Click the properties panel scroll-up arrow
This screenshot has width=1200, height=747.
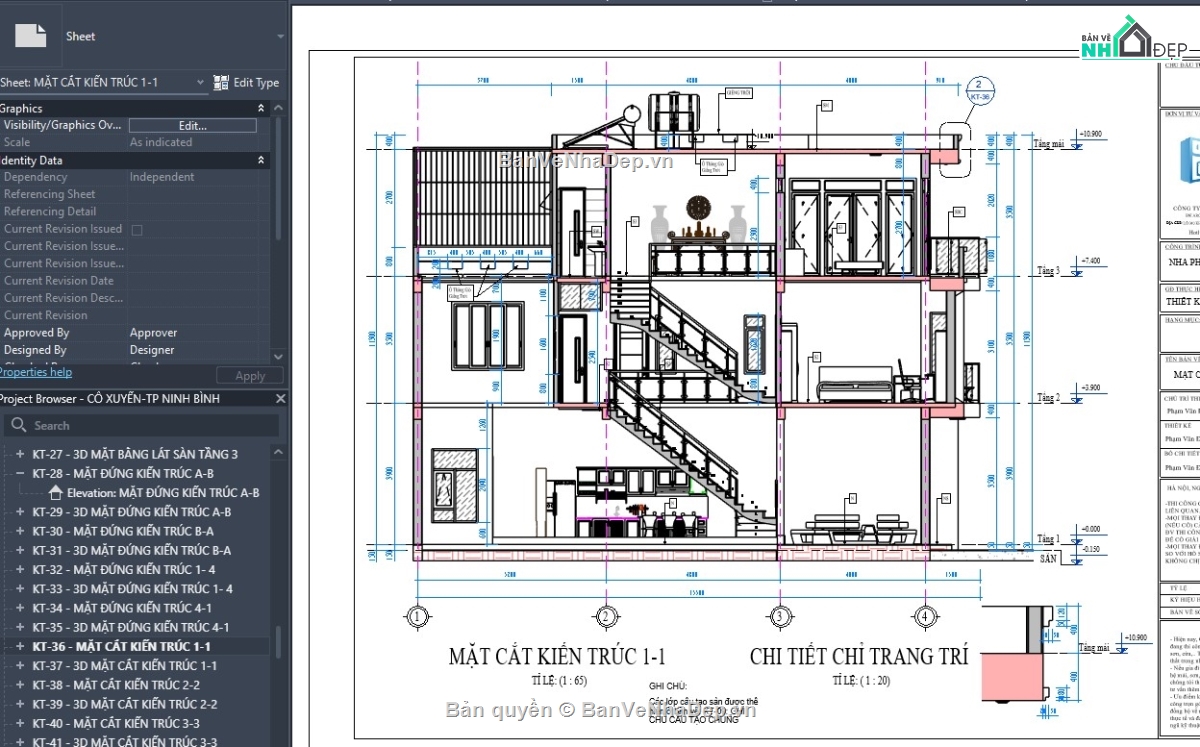click(280, 108)
